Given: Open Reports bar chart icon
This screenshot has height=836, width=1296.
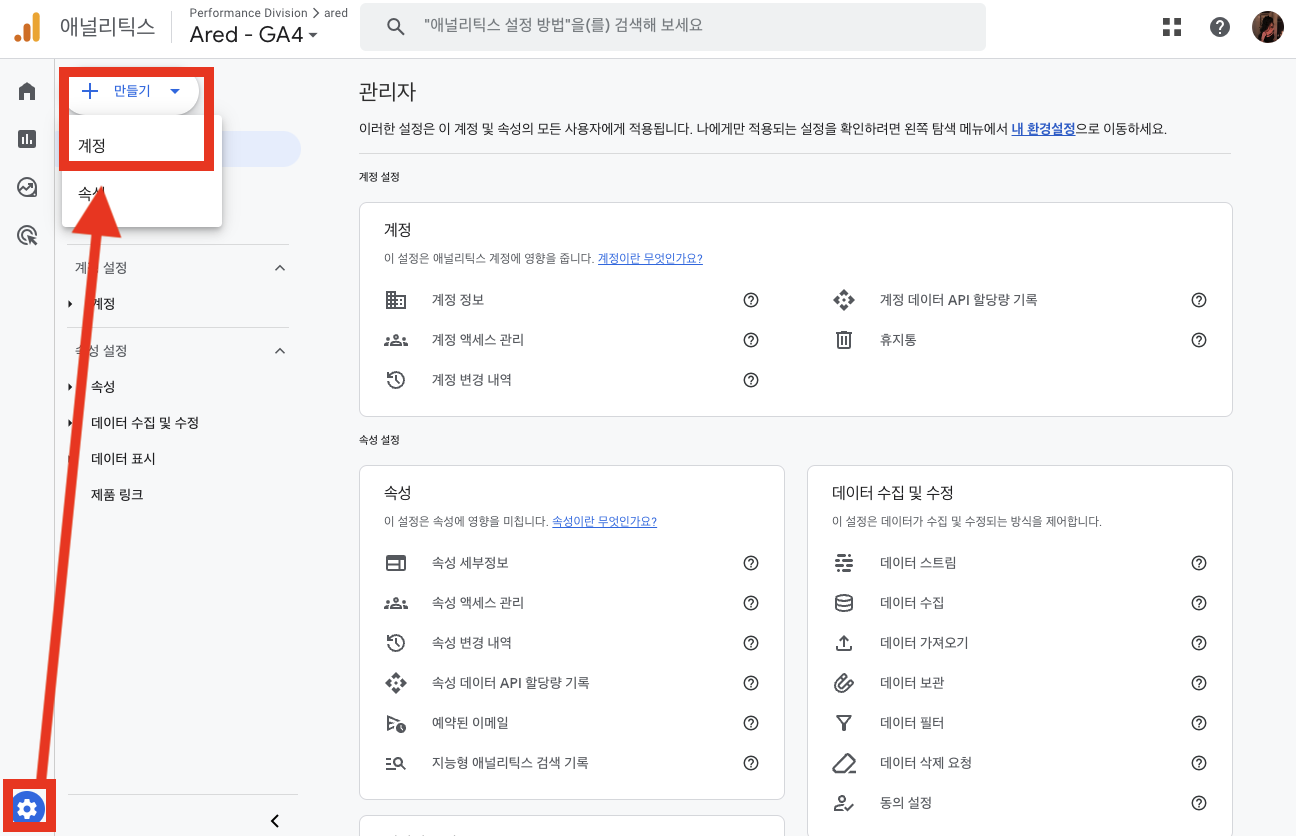Looking at the screenshot, I should [x=27, y=139].
